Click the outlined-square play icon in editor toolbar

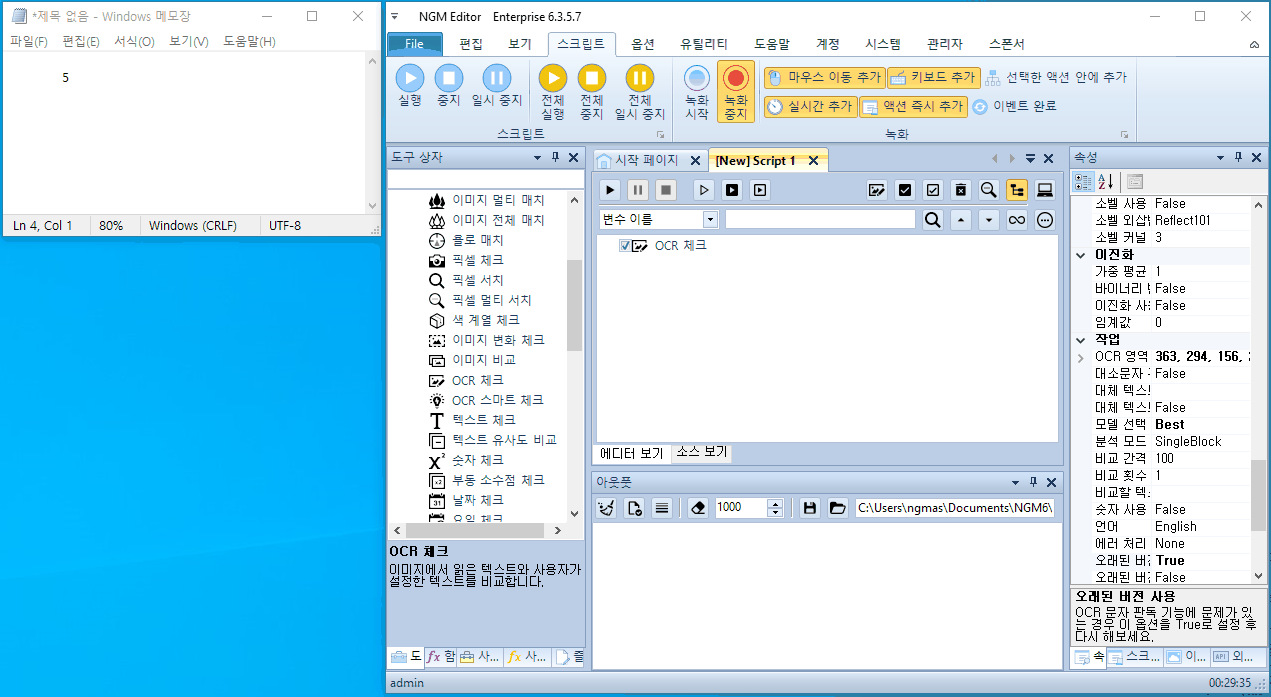[760, 190]
